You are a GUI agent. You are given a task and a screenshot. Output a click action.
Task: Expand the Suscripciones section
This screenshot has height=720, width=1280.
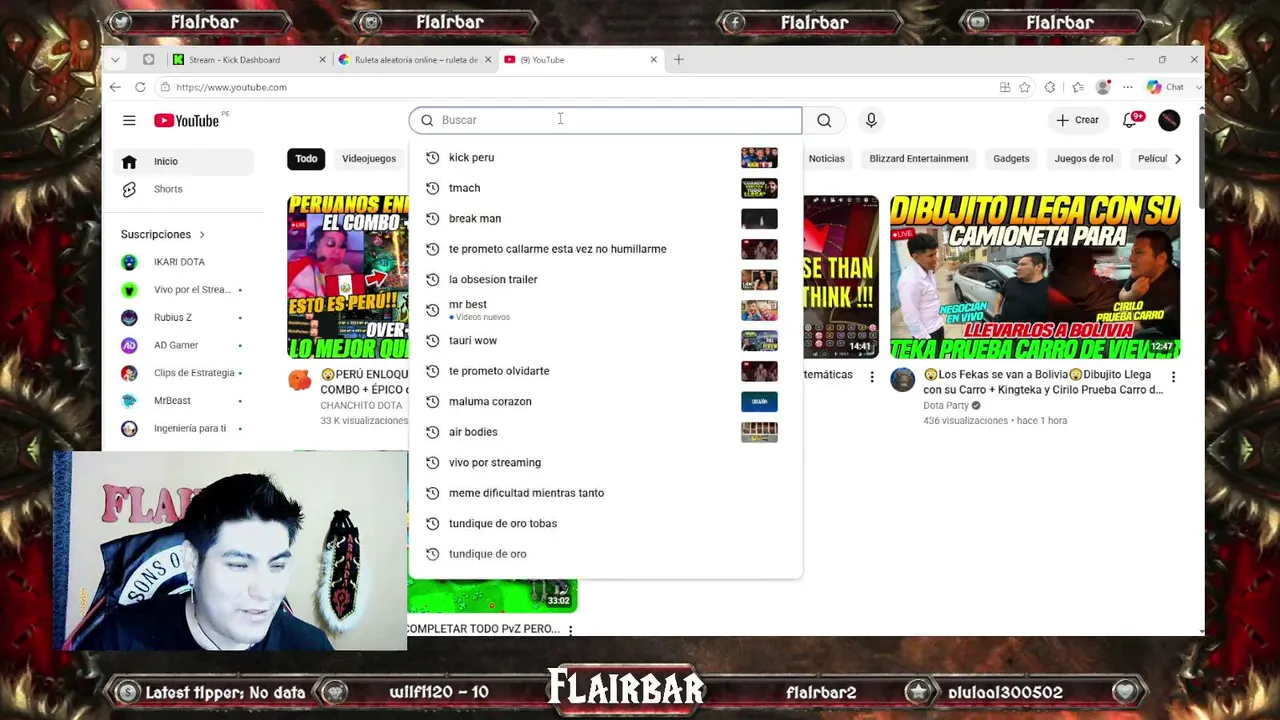(163, 234)
